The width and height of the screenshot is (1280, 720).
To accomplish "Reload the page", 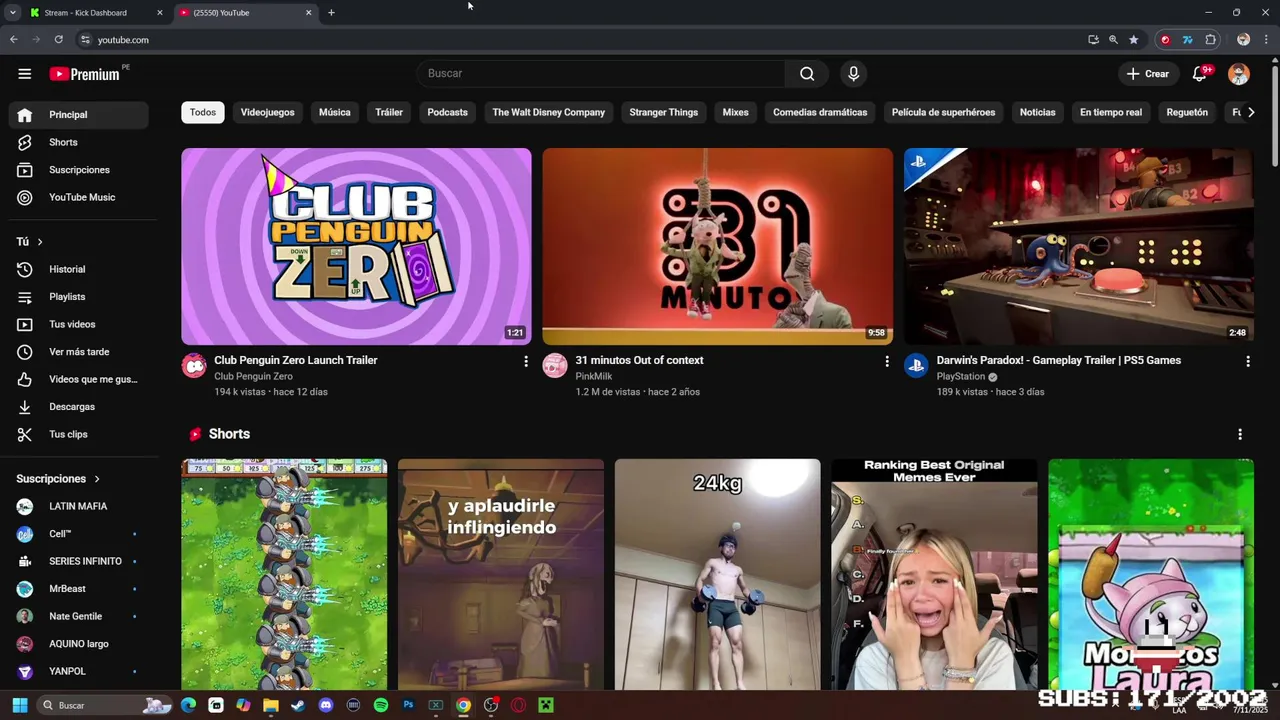I will point(59,40).
